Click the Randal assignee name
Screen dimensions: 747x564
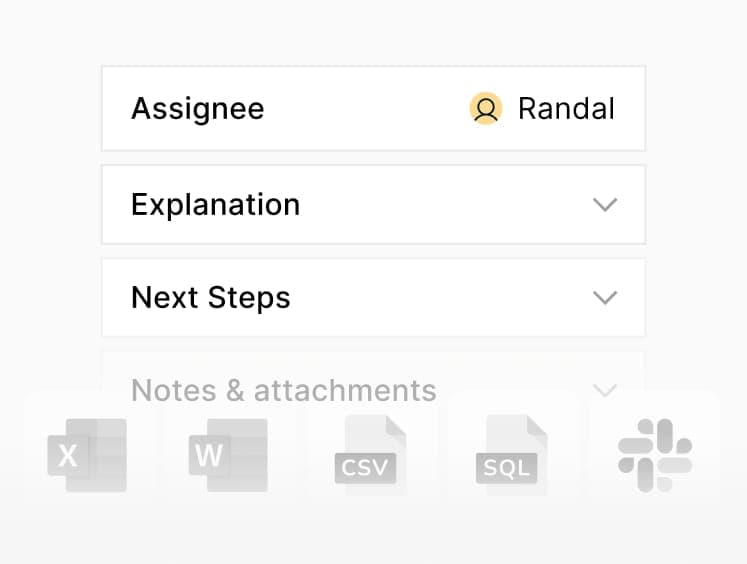[566, 109]
